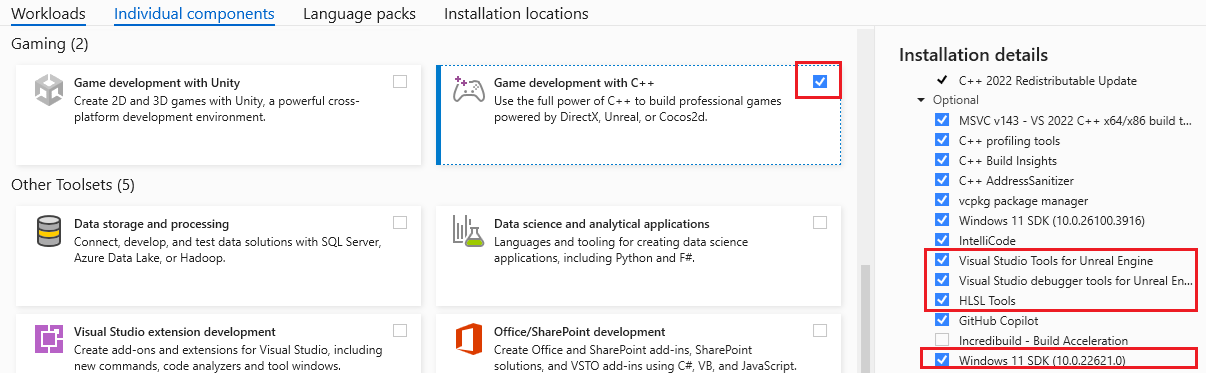Click the Visual Studio extension development icon
Image resolution: width=1206 pixels, height=373 pixels.
(49, 339)
